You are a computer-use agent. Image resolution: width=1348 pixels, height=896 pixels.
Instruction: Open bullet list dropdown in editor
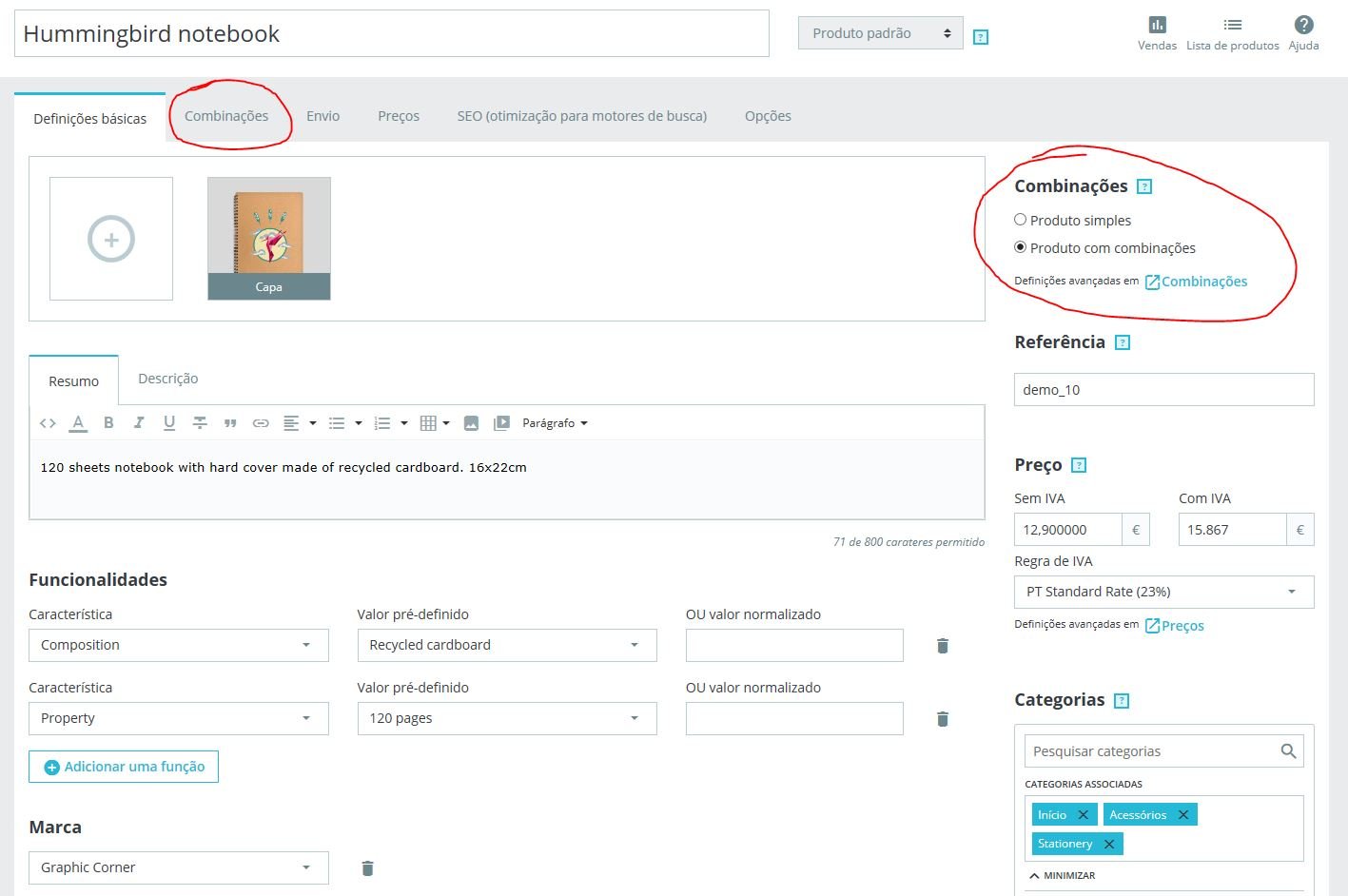345,423
